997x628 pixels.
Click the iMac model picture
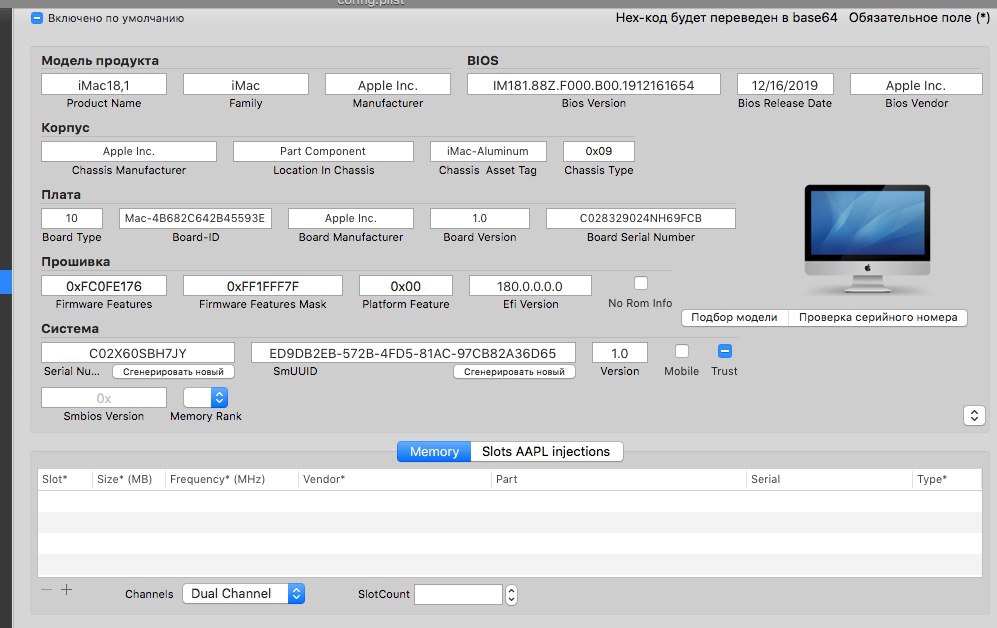[867, 239]
